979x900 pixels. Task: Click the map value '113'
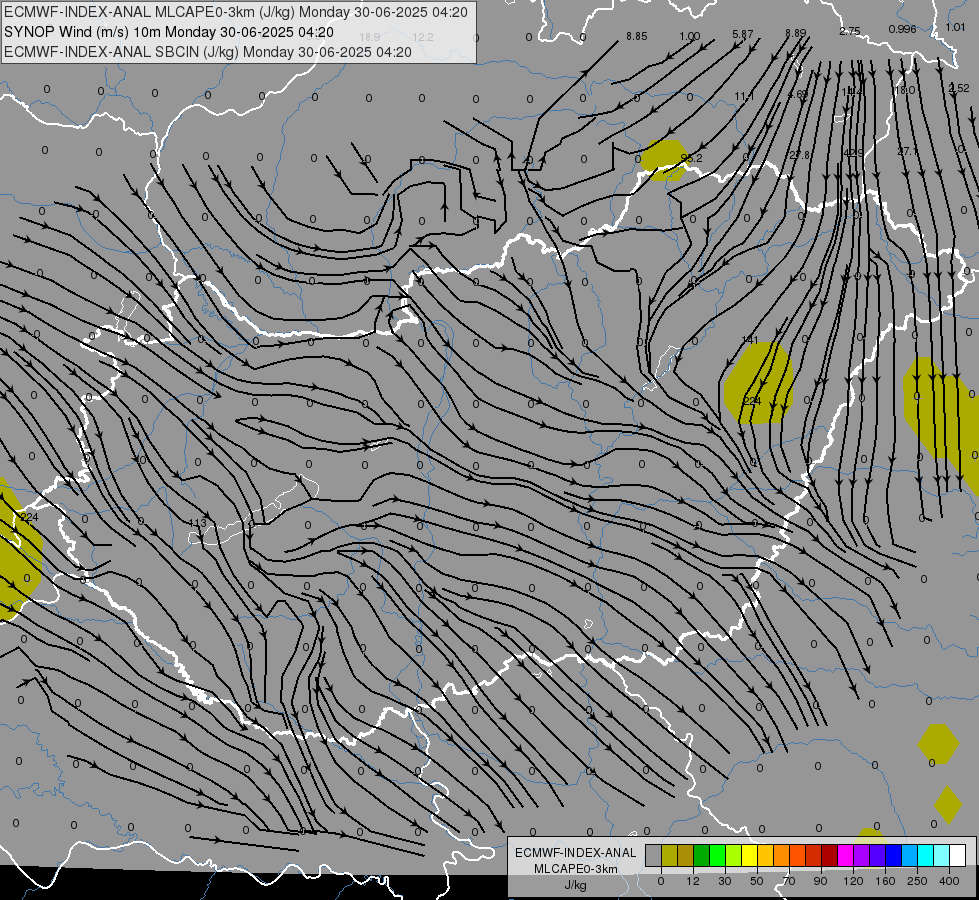coord(197,523)
